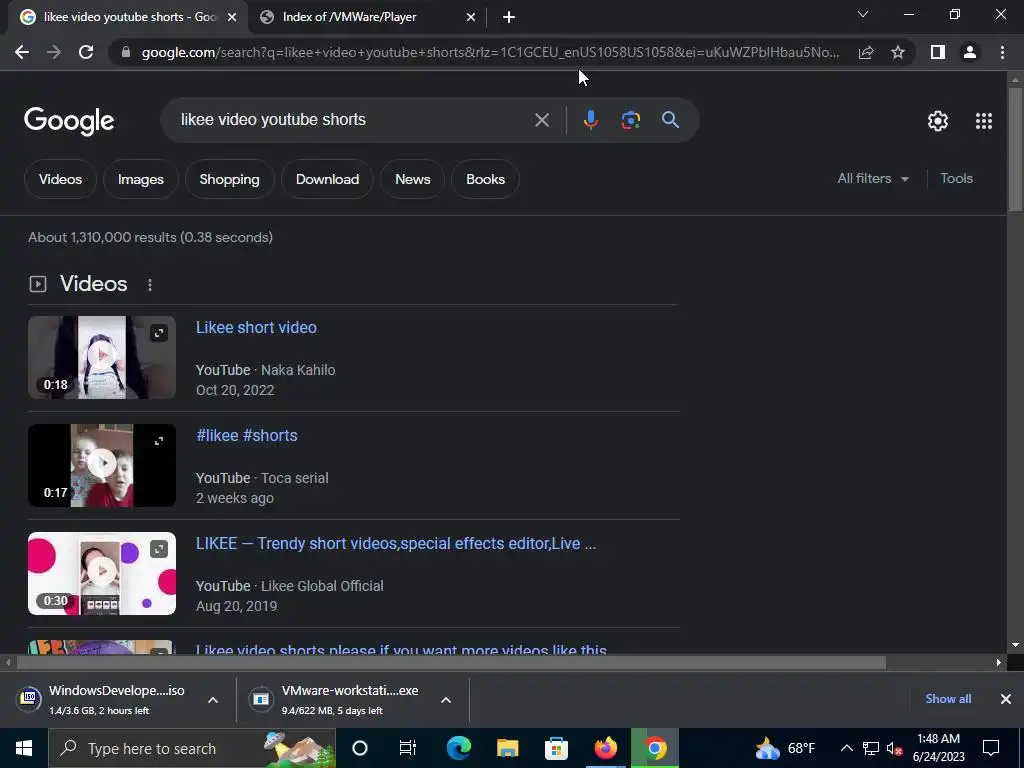This screenshot has height=768, width=1024.
Task: Open Likee short video link
Action: point(256,328)
